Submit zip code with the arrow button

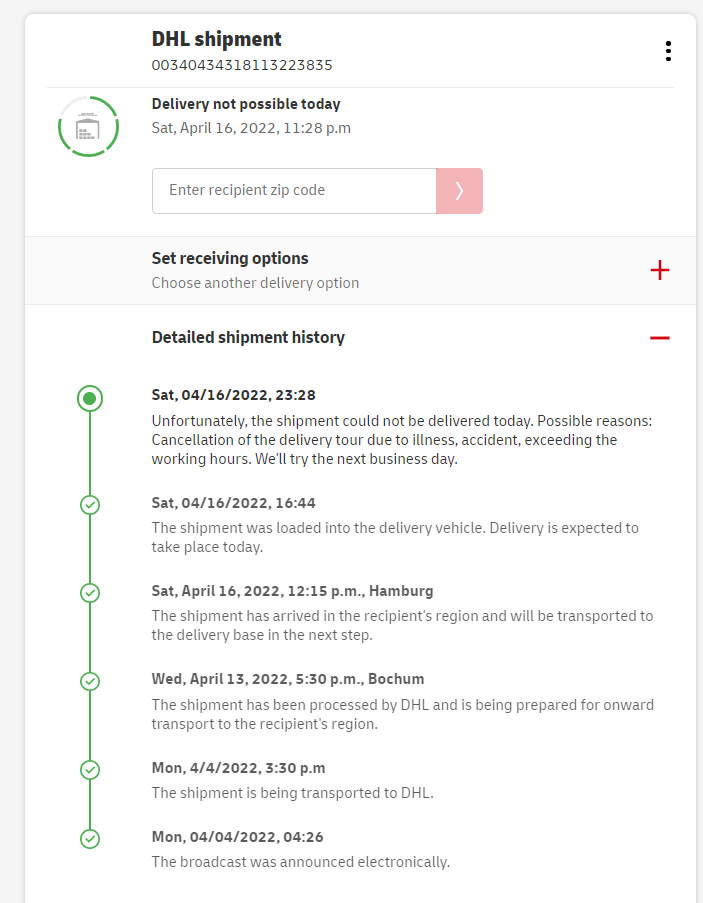pyautogui.click(x=459, y=190)
